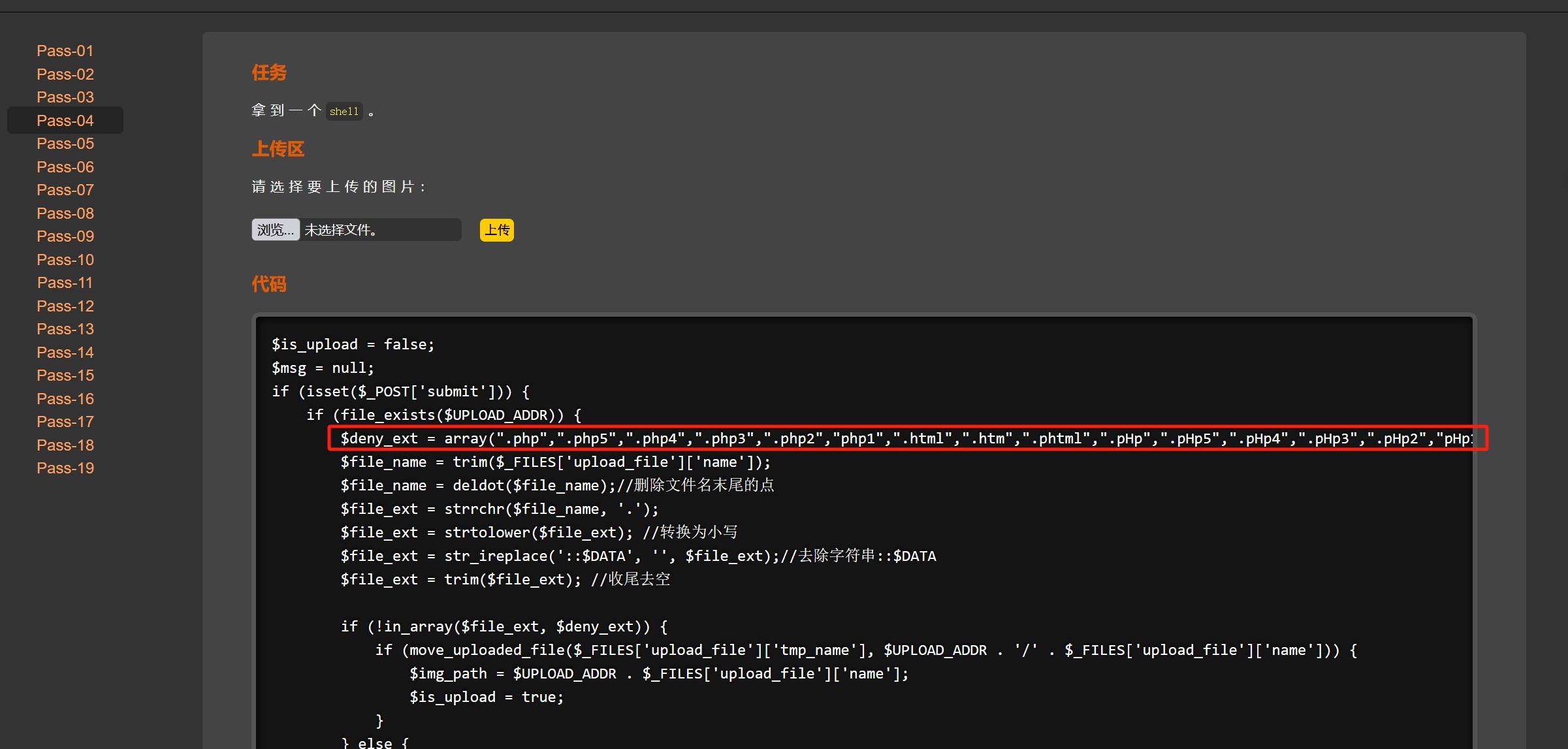Click the $deny_ext array code line

click(x=908, y=438)
